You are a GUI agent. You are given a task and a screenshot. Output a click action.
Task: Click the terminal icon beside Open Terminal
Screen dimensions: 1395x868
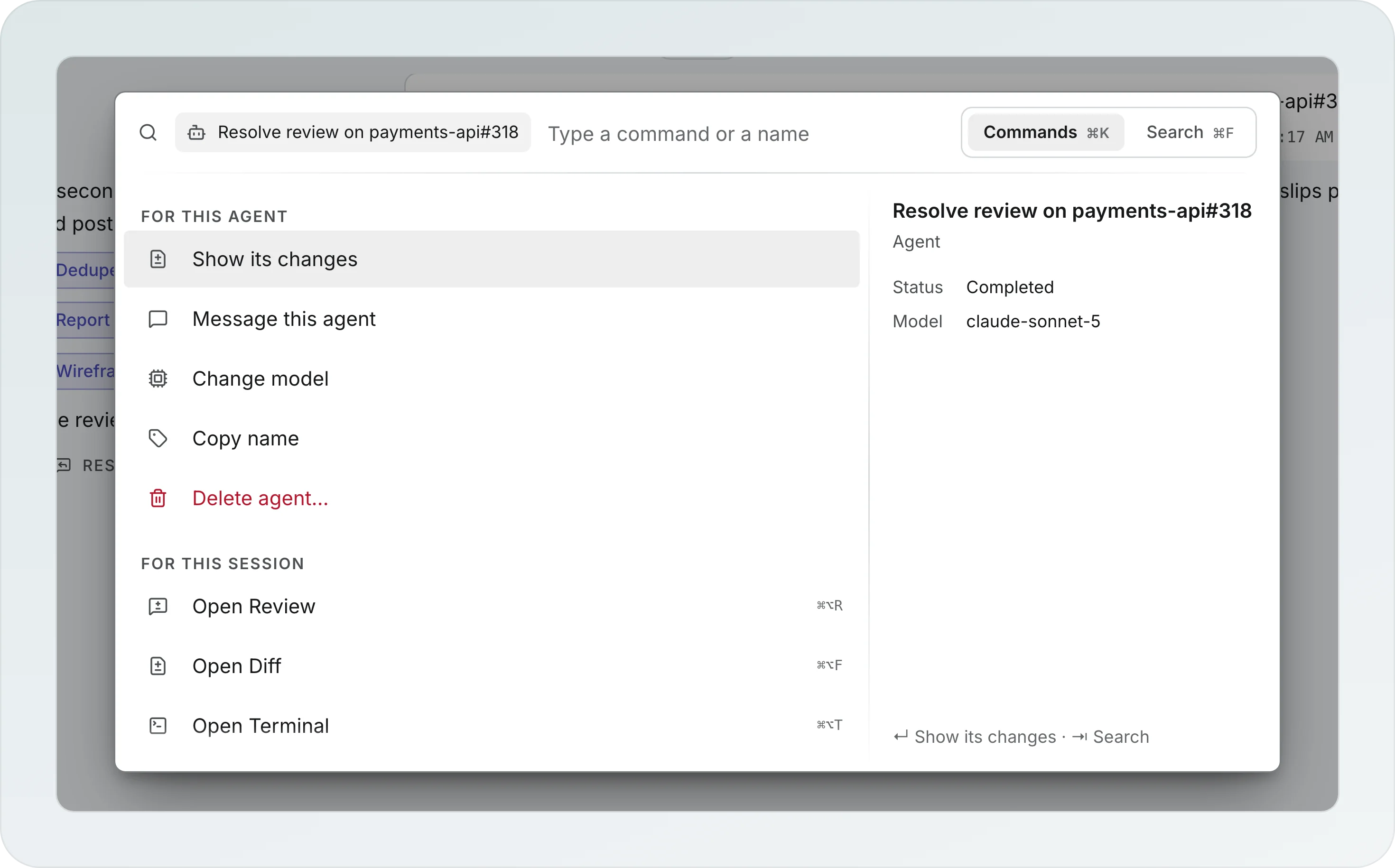click(x=158, y=726)
